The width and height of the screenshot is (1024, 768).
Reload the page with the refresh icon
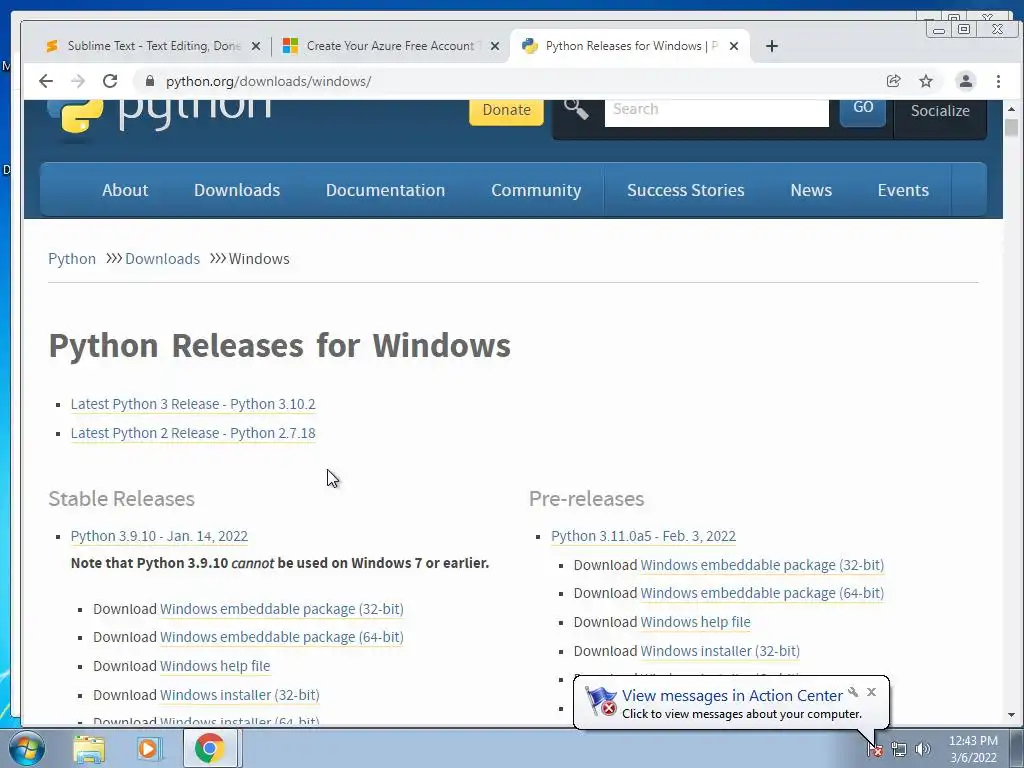click(x=110, y=81)
